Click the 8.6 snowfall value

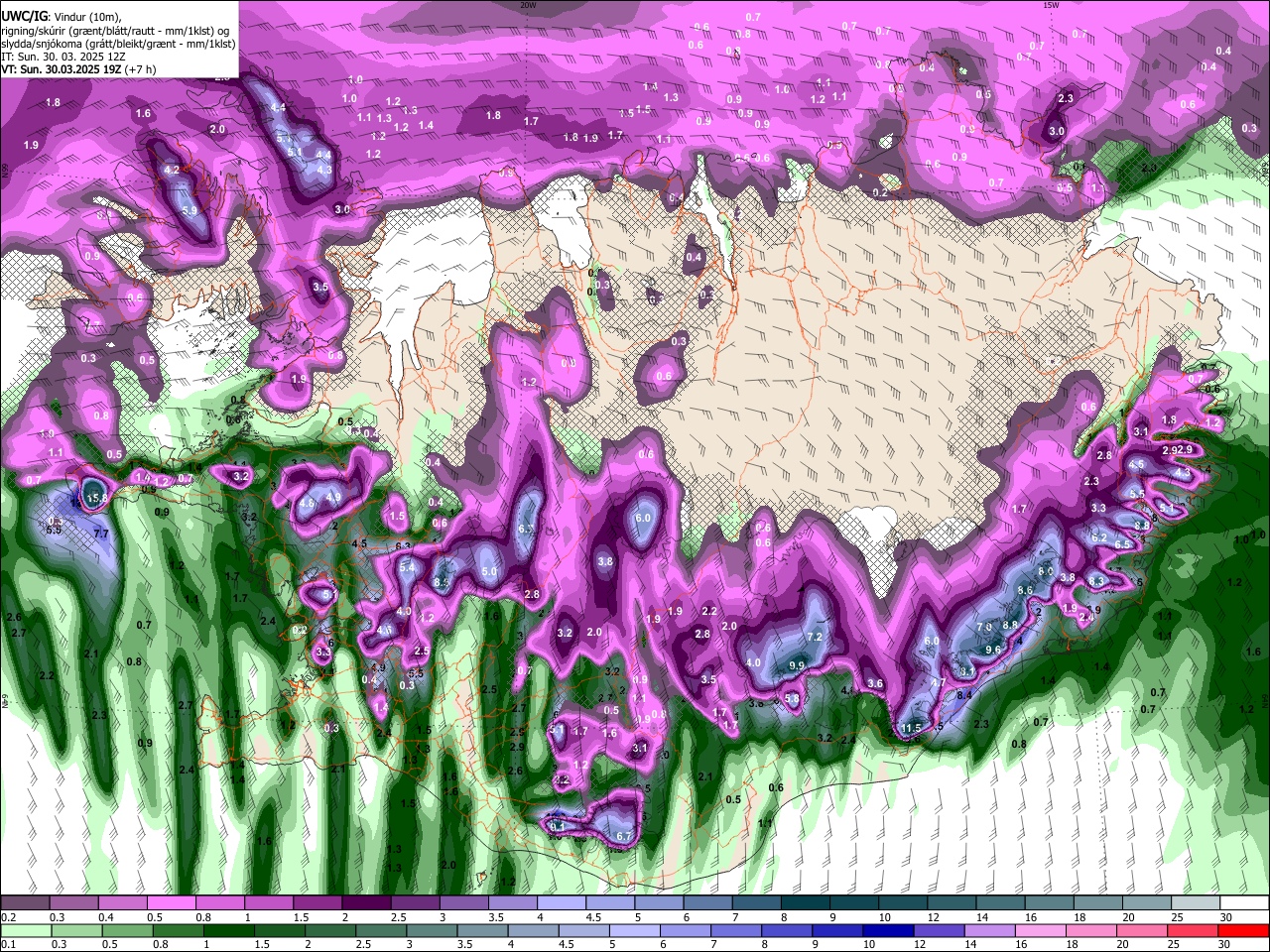[1025, 590]
